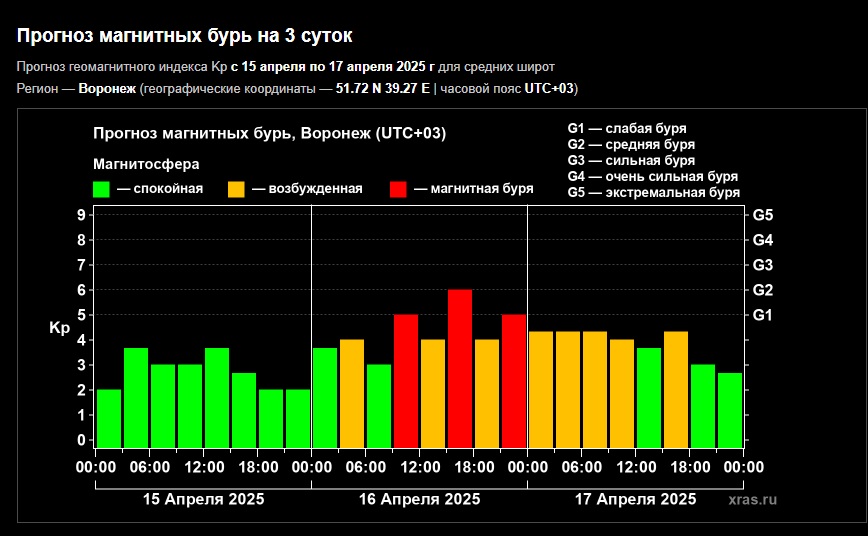Select the "16 Апреля 2025" date label
Image resolution: width=868 pixels, height=536 pixels.
(x=420, y=499)
